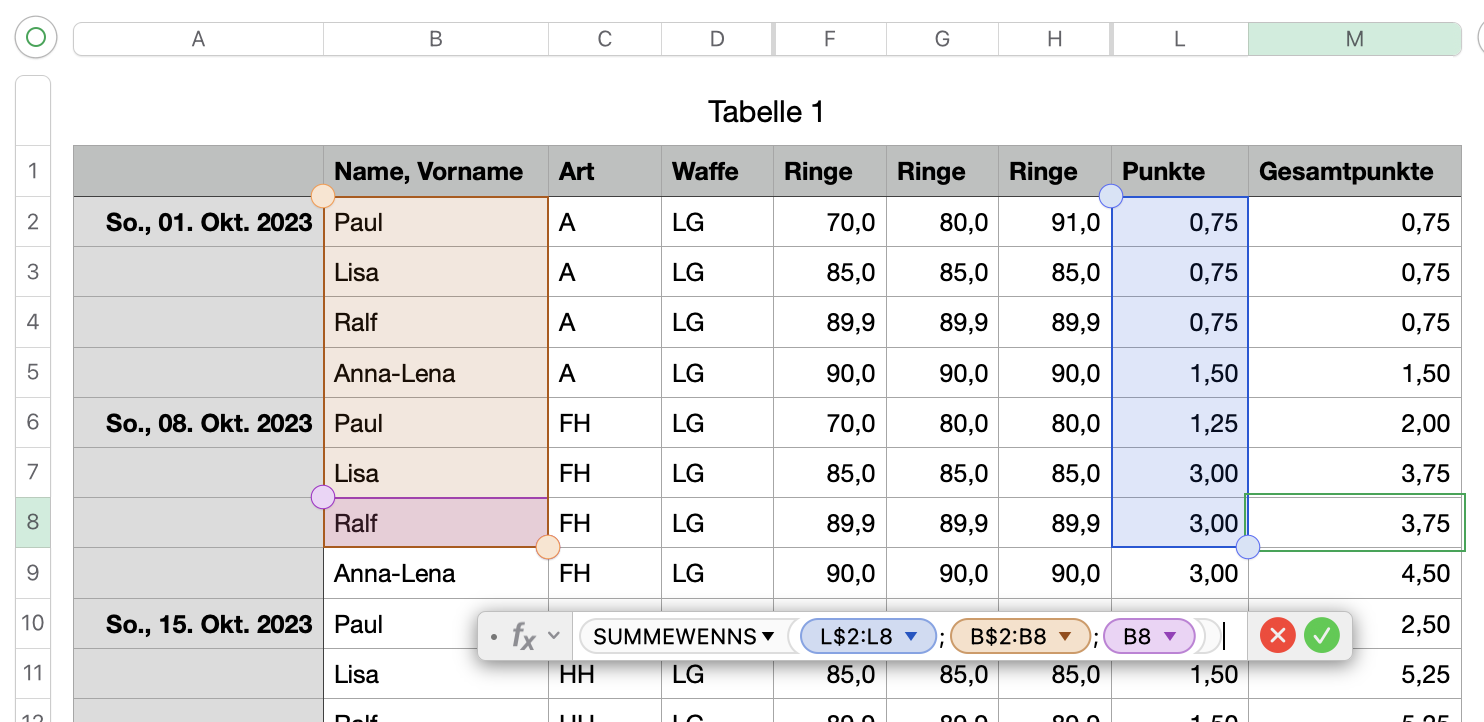Open B$2:B8 reference options arrow

tap(1065, 636)
